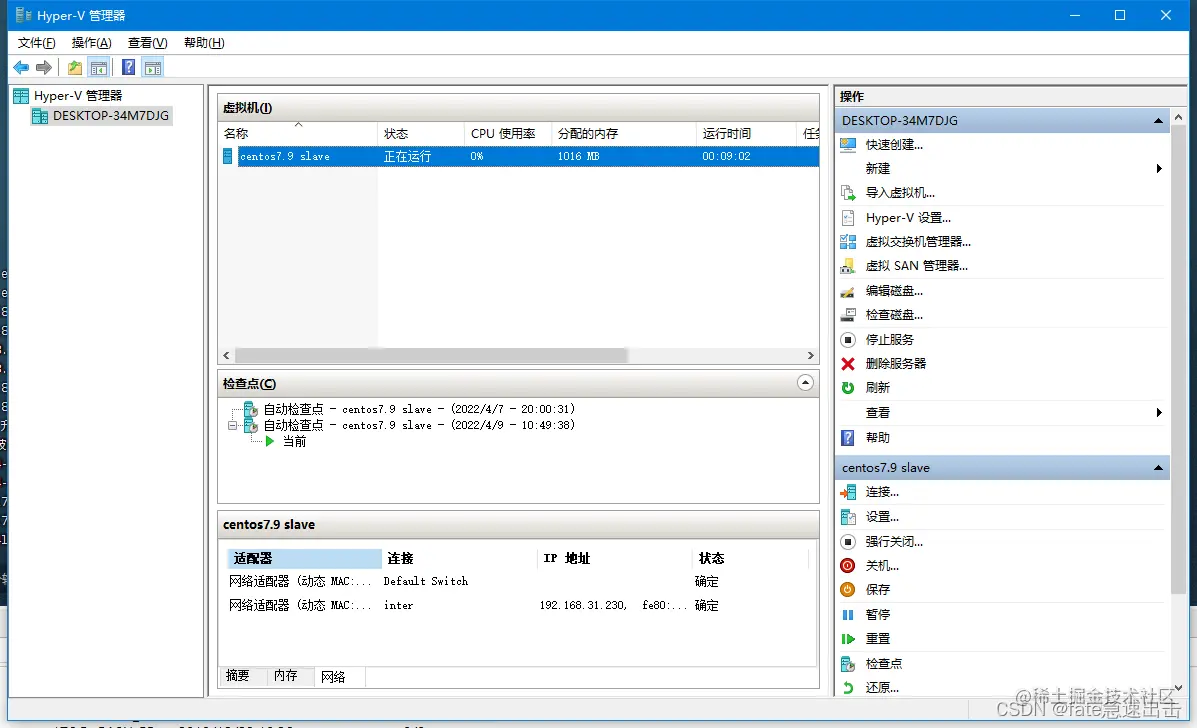This screenshot has height=728, width=1197.
Task: Click the 编辑磁盘 icon
Action: 848,291
